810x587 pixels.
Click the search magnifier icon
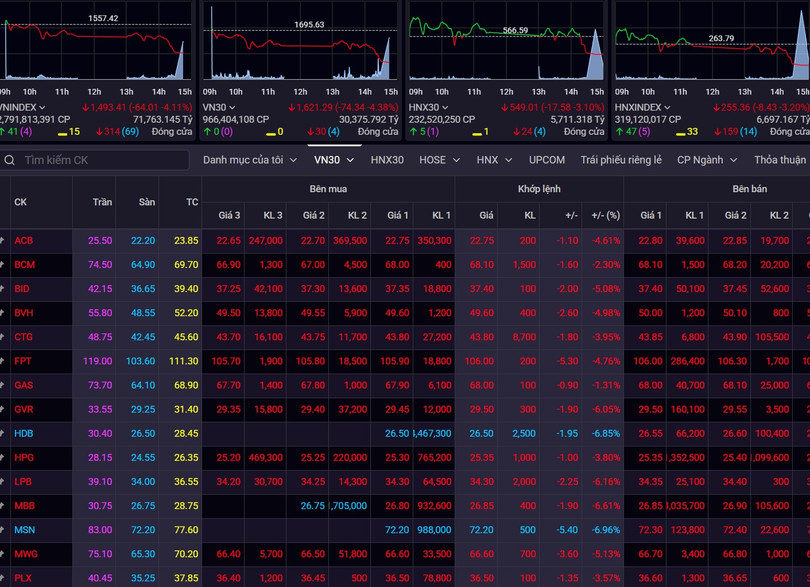(10, 160)
